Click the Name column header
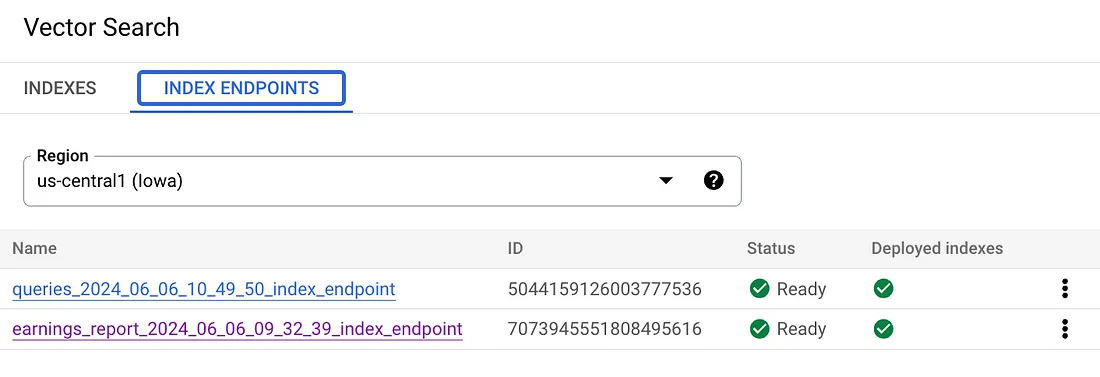The image size is (1100, 377). point(34,249)
